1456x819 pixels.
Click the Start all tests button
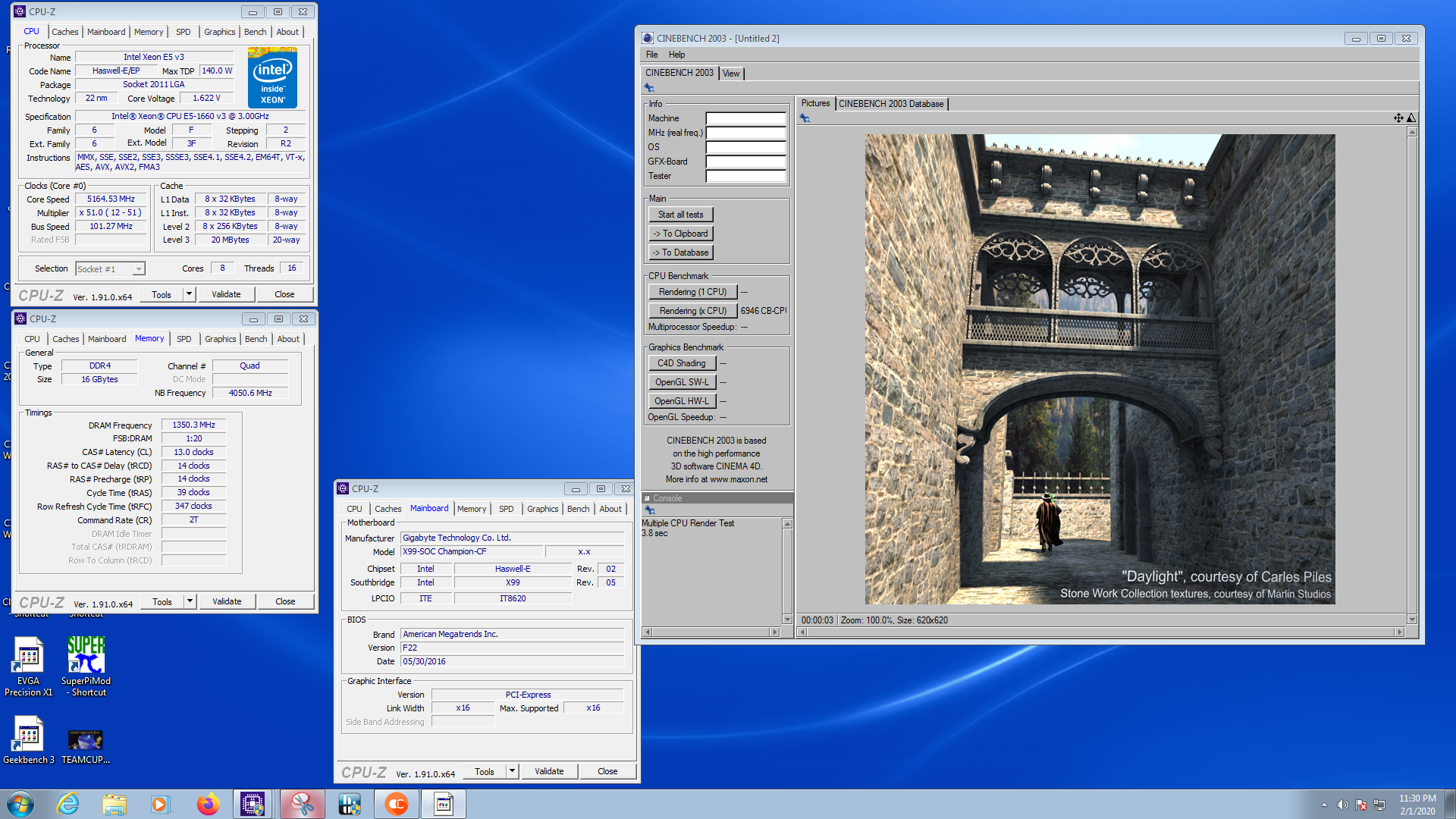[x=680, y=215]
